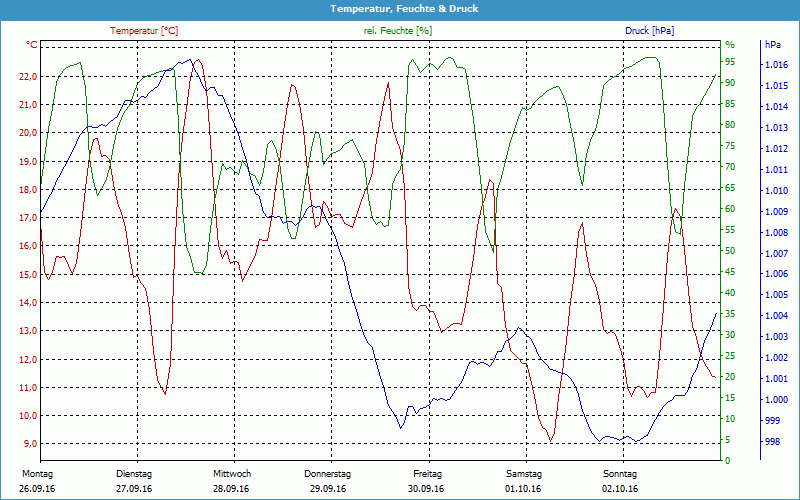Click the 999 pressure axis value
800x500 pixels.
pos(773,420)
